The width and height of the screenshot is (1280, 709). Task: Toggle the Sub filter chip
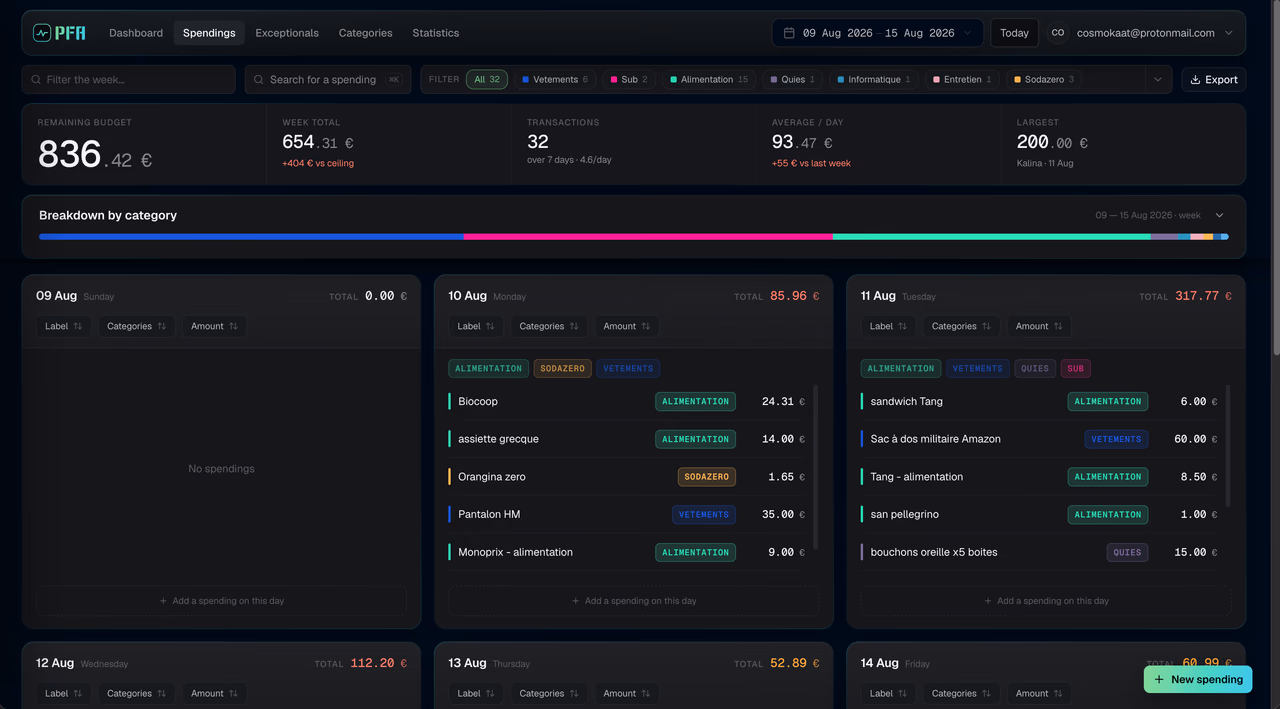[x=630, y=80]
